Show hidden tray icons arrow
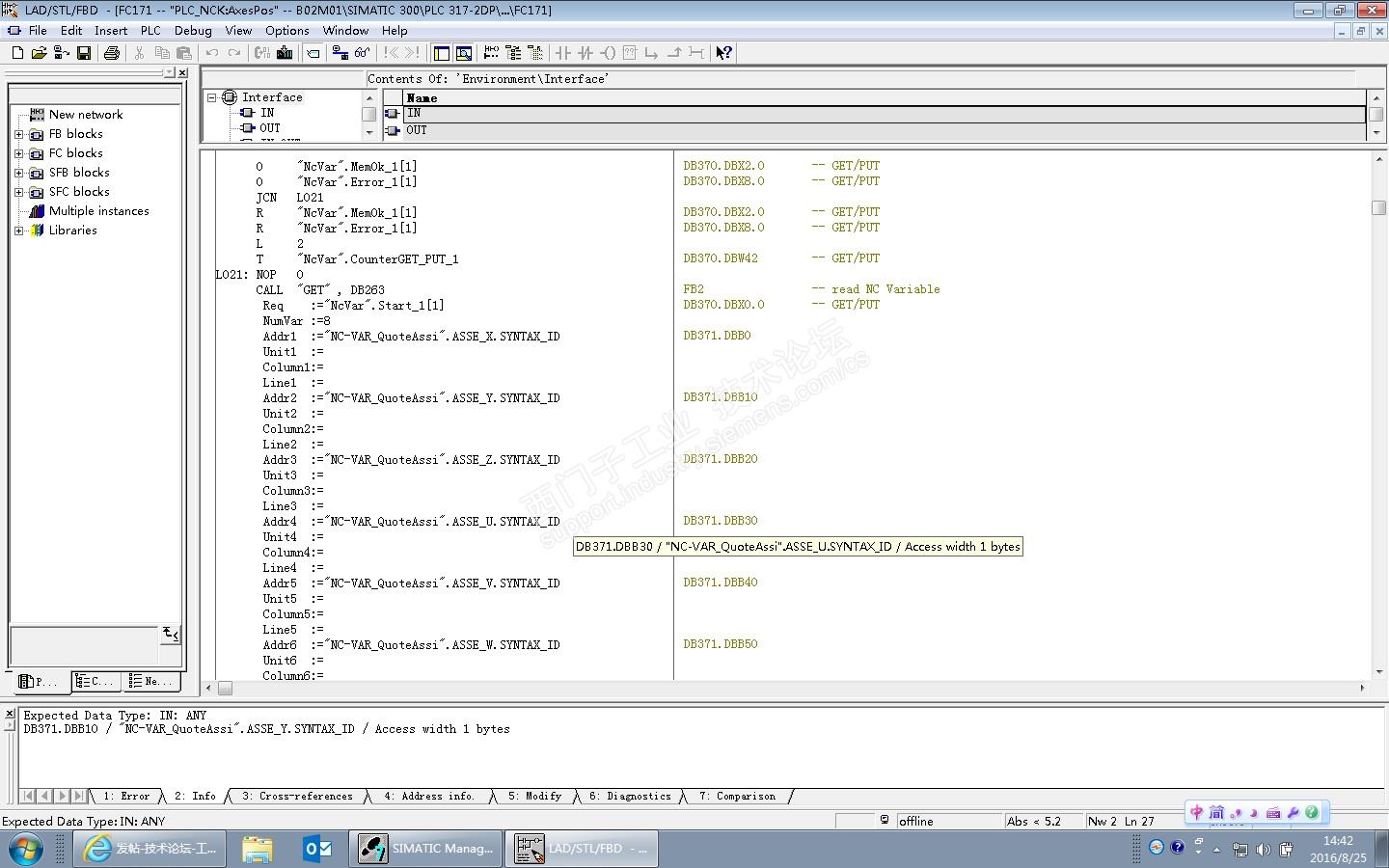Viewport: 1389px width, 868px height. (1216, 850)
